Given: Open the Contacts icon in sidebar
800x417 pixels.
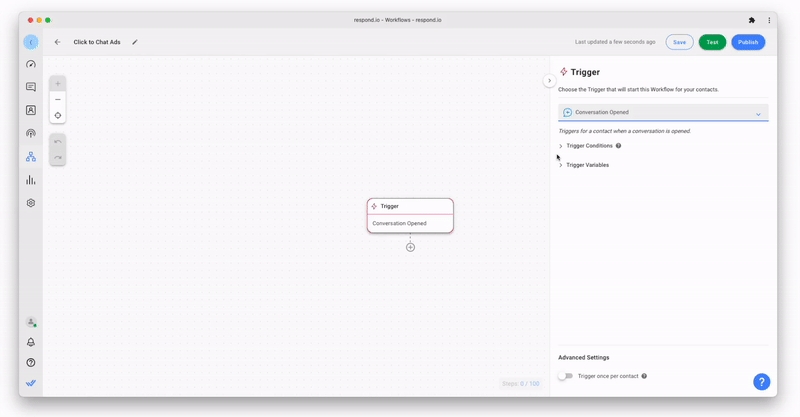Looking at the screenshot, I should (x=31, y=110).
